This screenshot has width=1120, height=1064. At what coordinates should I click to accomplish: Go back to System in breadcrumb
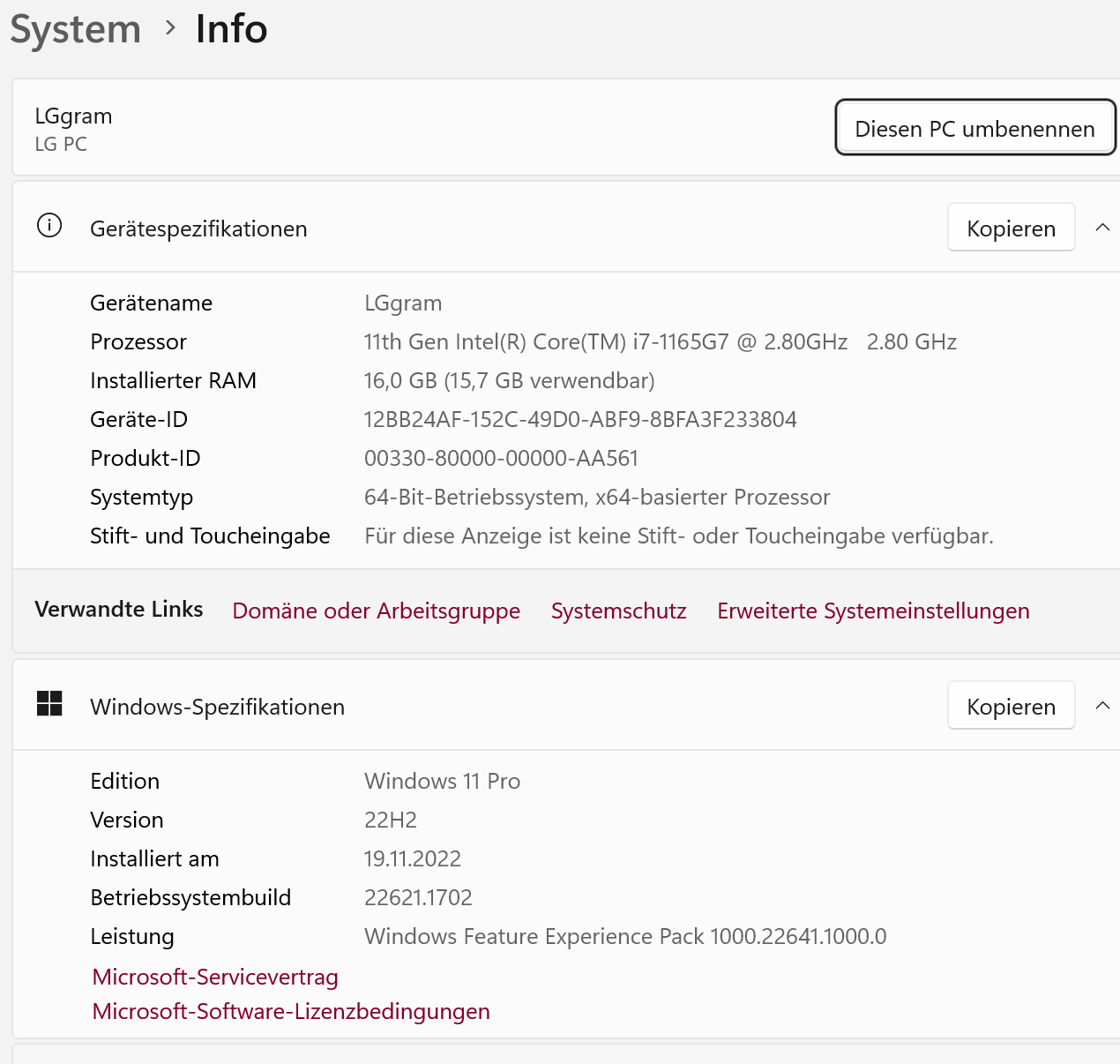[76, 28]
